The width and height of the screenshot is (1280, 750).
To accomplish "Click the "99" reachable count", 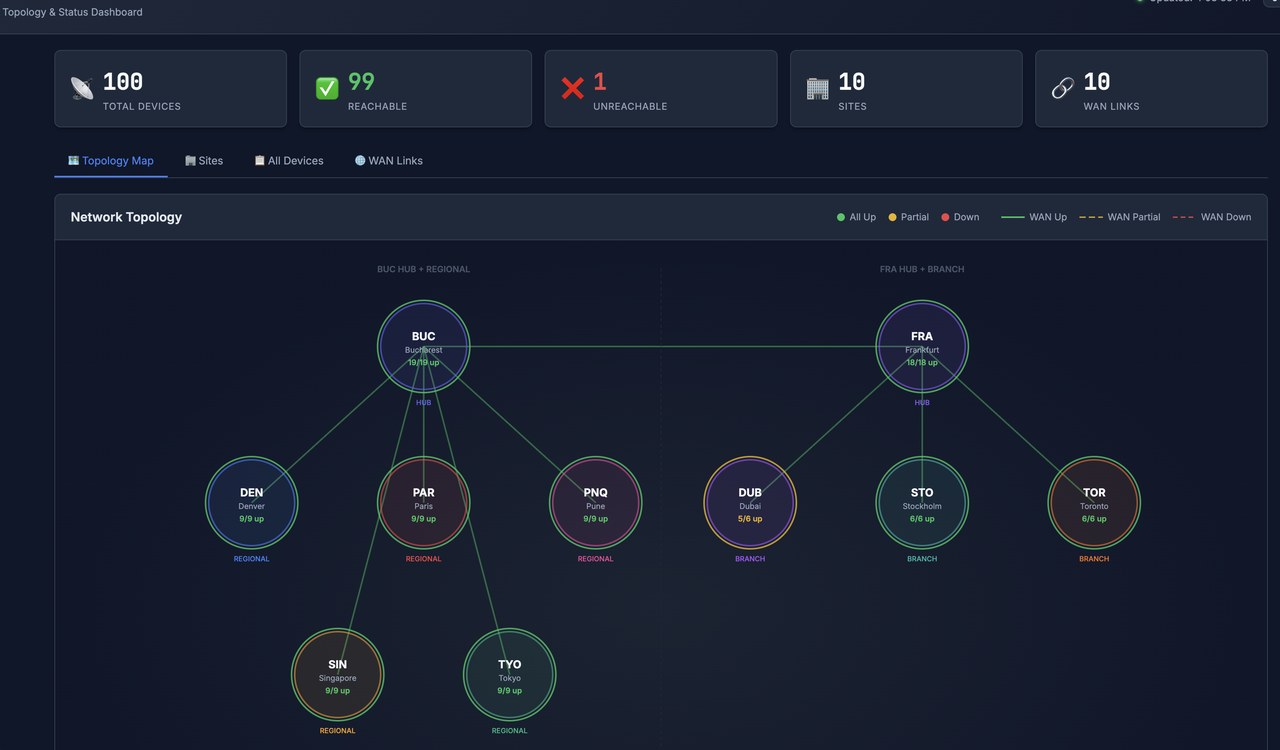I will pos(361,82).
